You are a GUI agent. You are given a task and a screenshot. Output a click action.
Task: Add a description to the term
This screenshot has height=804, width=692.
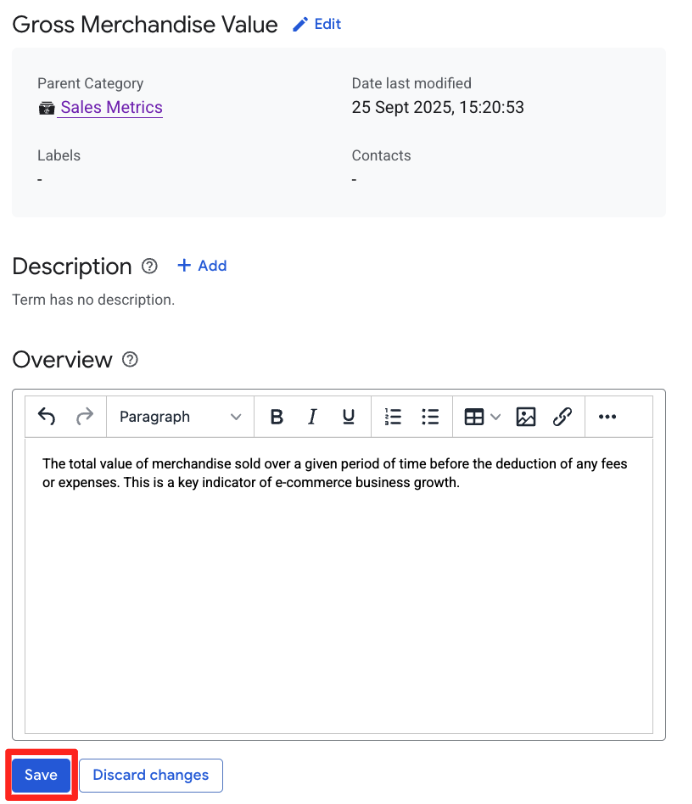coord(202,266)
